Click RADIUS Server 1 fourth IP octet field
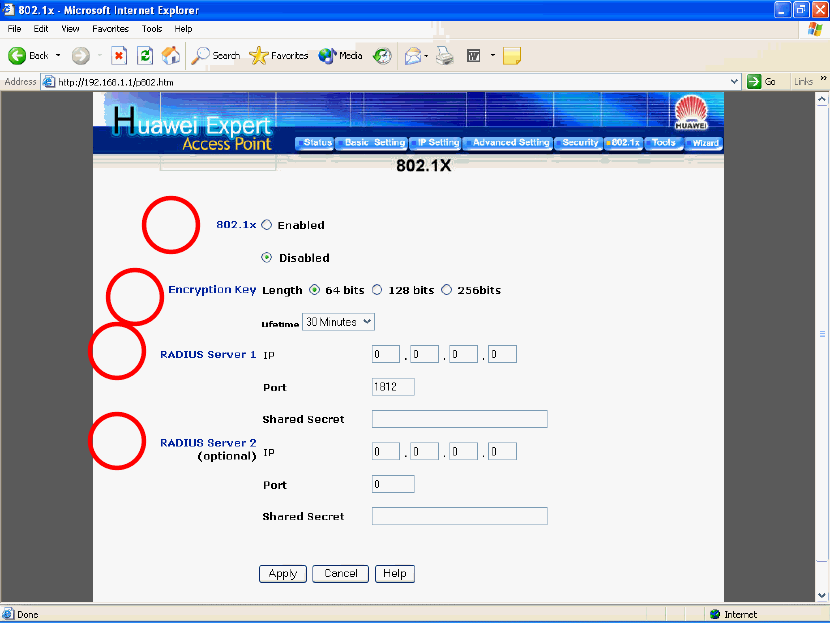 pos(502,354)
